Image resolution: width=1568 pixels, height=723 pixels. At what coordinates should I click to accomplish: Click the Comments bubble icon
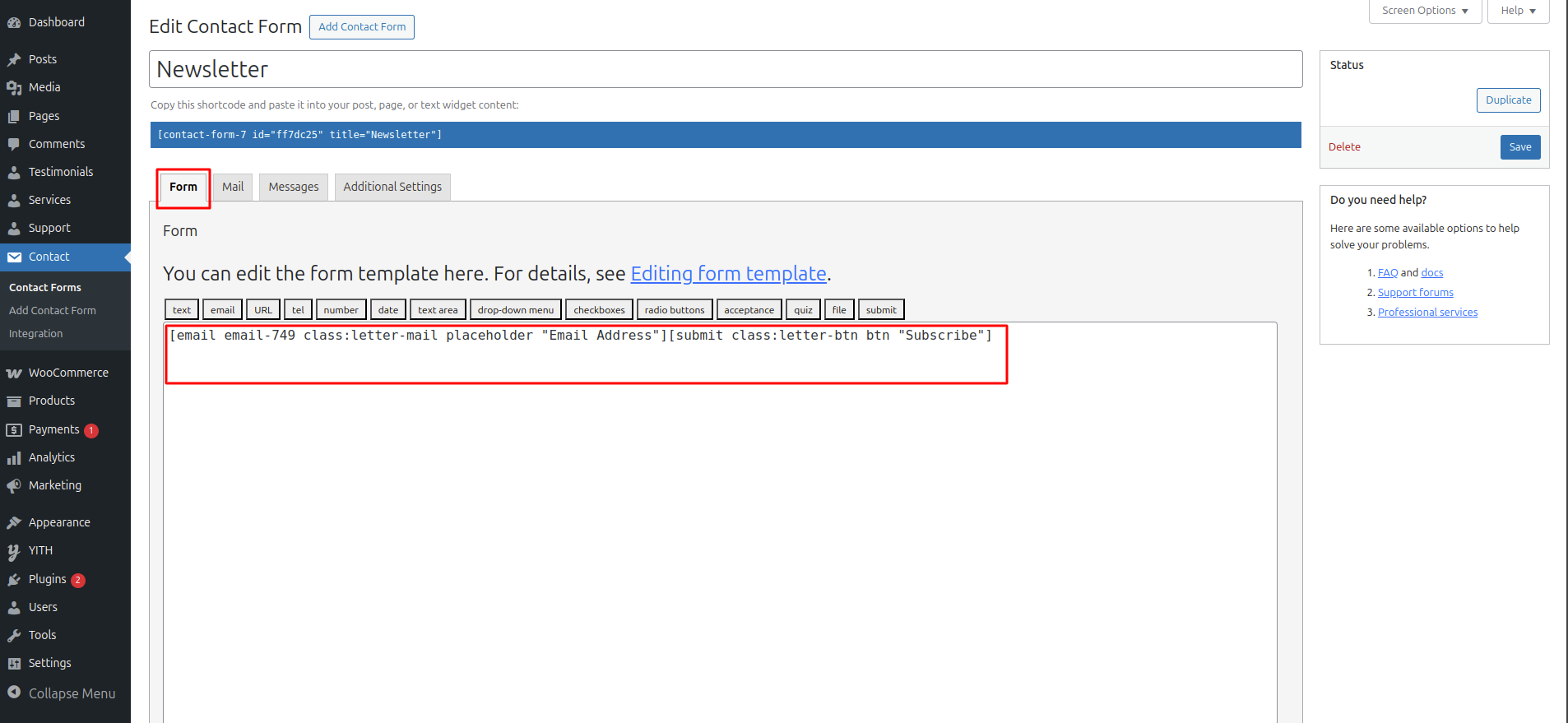(x=14, y=145)
